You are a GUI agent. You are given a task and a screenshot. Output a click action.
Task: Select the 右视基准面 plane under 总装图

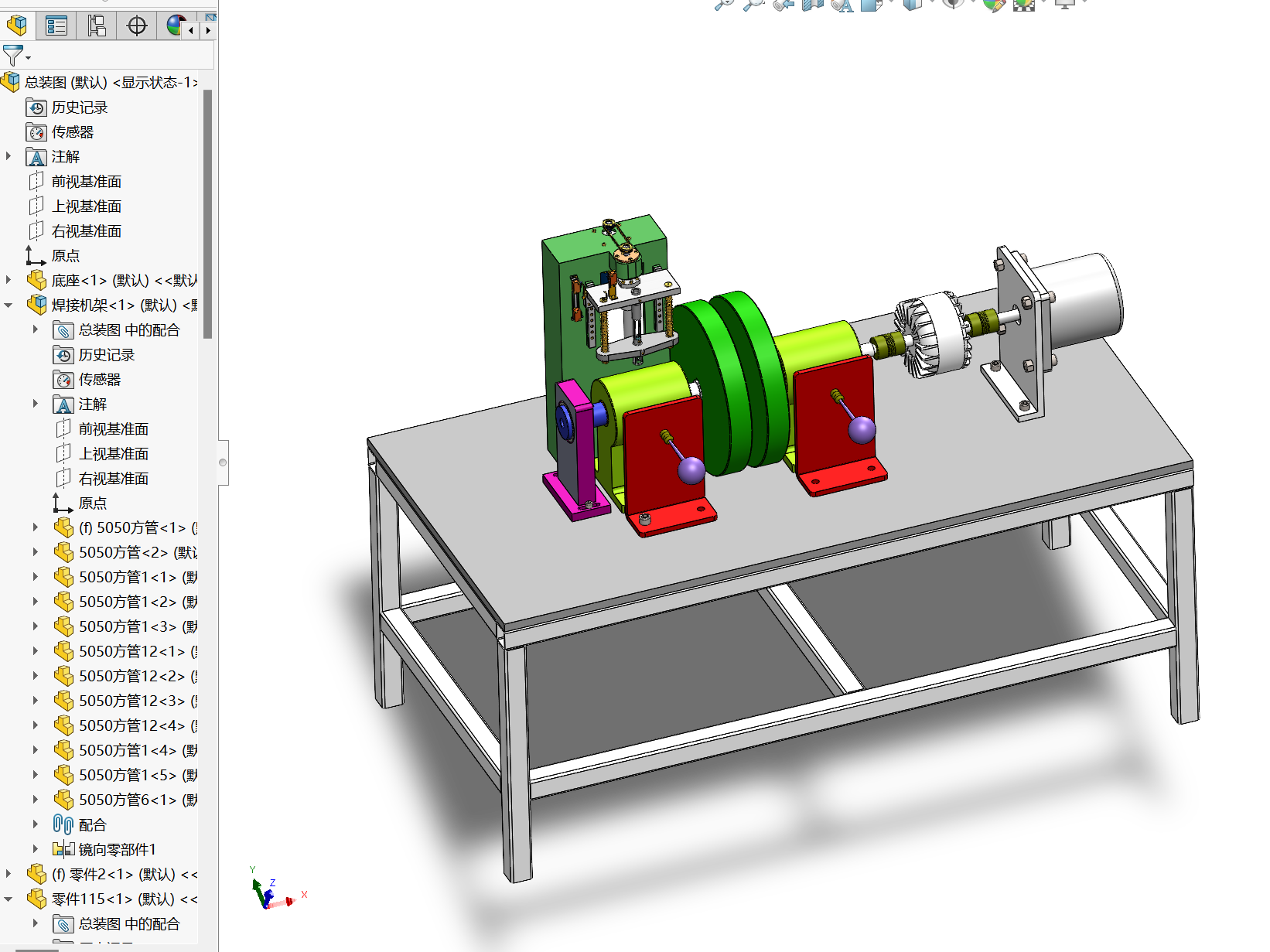click(x=86, y=231)
